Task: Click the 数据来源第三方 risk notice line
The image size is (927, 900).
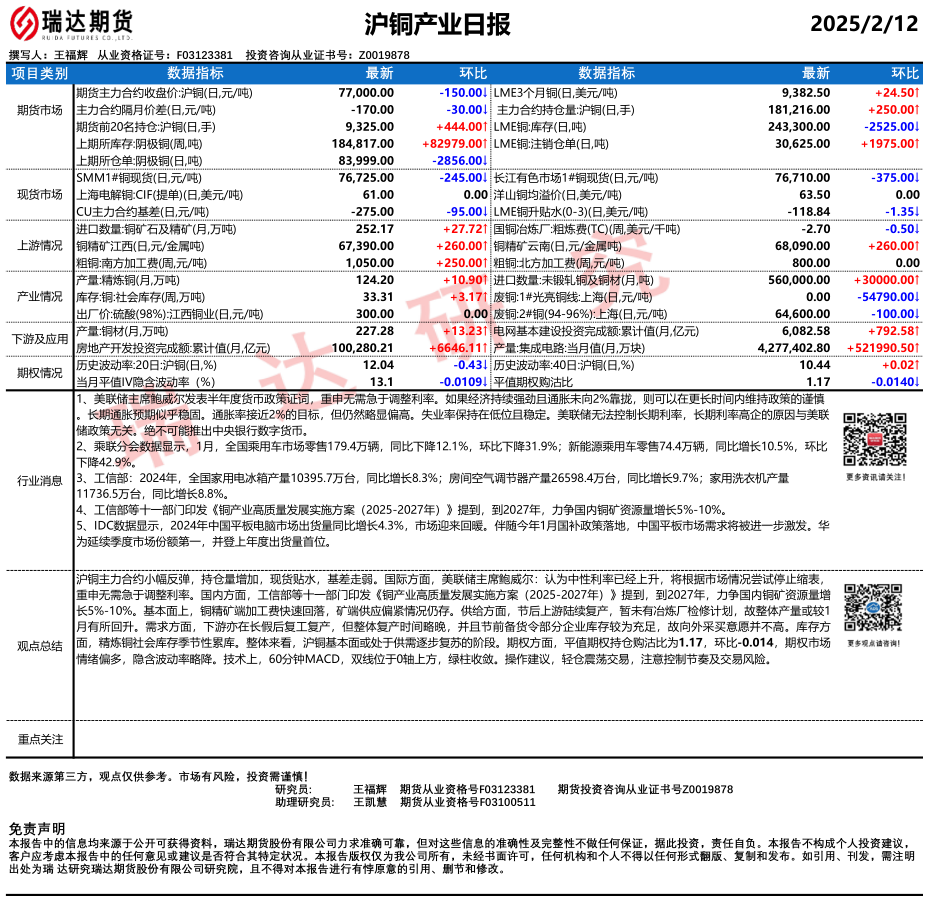Action: (158, 776)
